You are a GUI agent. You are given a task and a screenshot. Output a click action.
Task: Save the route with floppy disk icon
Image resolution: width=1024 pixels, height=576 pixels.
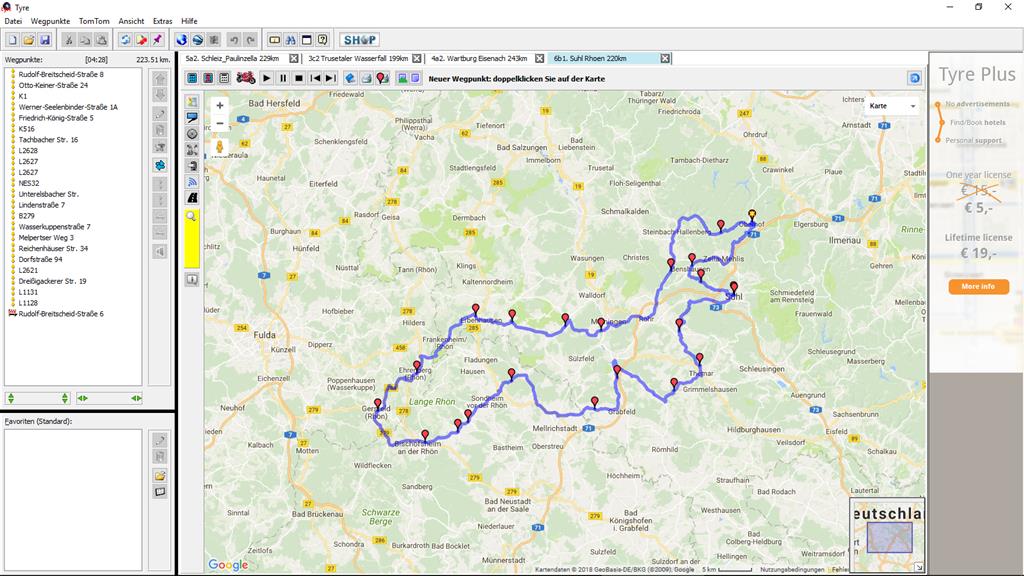pos(45,40)
